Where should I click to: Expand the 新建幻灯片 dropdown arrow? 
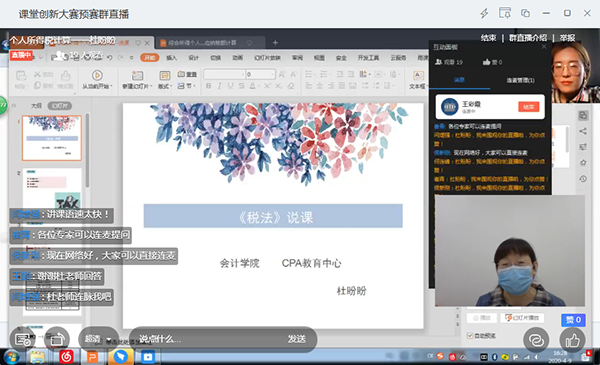pos(152,86)
